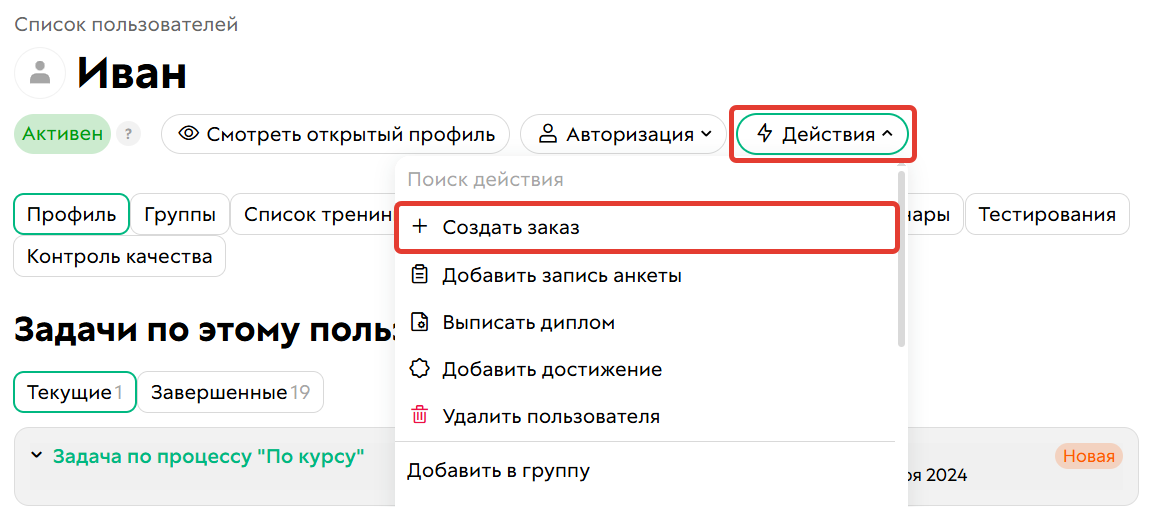This screenshot has width=1157, height=507.
Task: Show the Текущие tasks tab
Action: (x=75, y=392)
